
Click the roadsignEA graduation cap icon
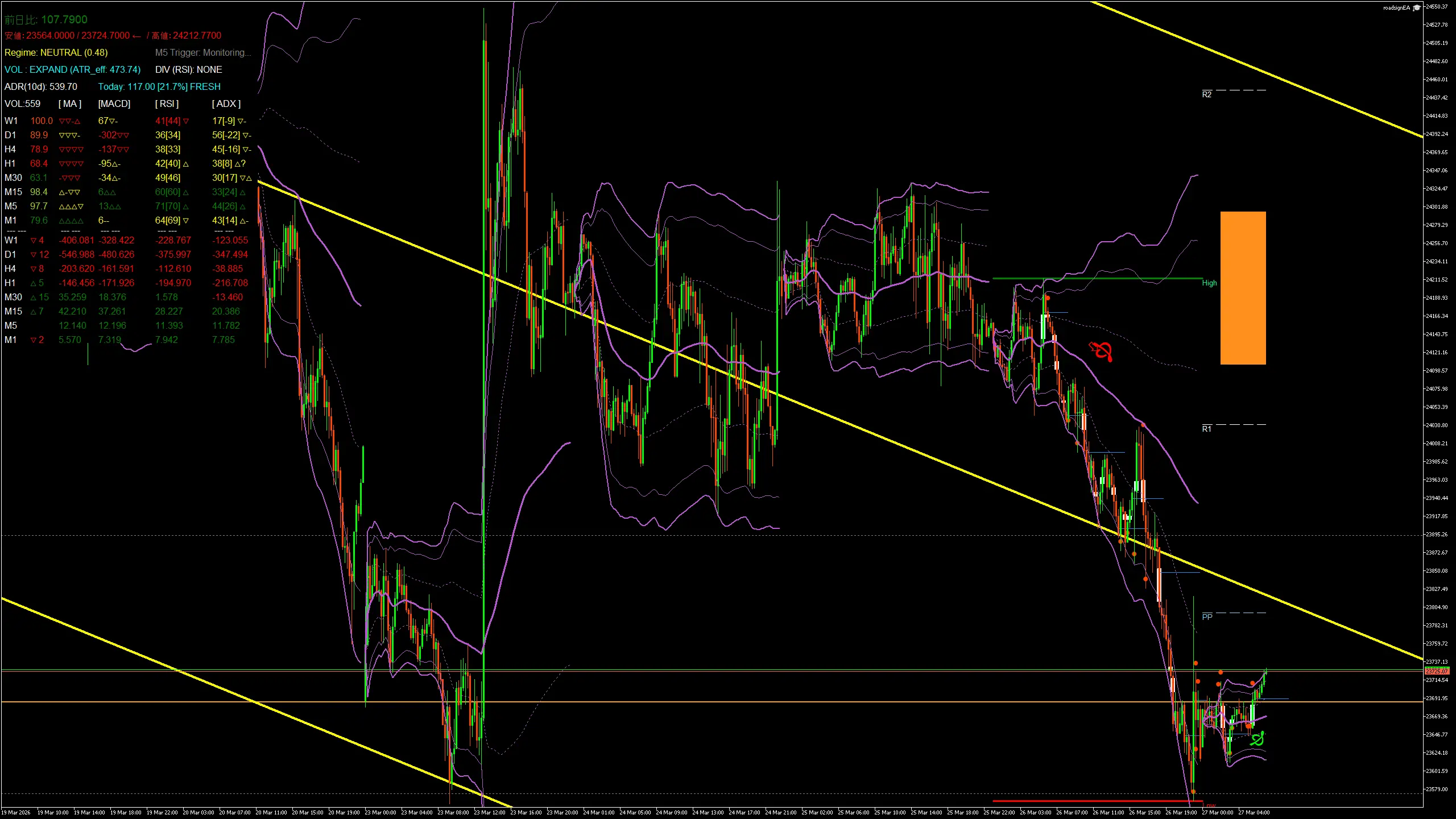point(1417,8)
